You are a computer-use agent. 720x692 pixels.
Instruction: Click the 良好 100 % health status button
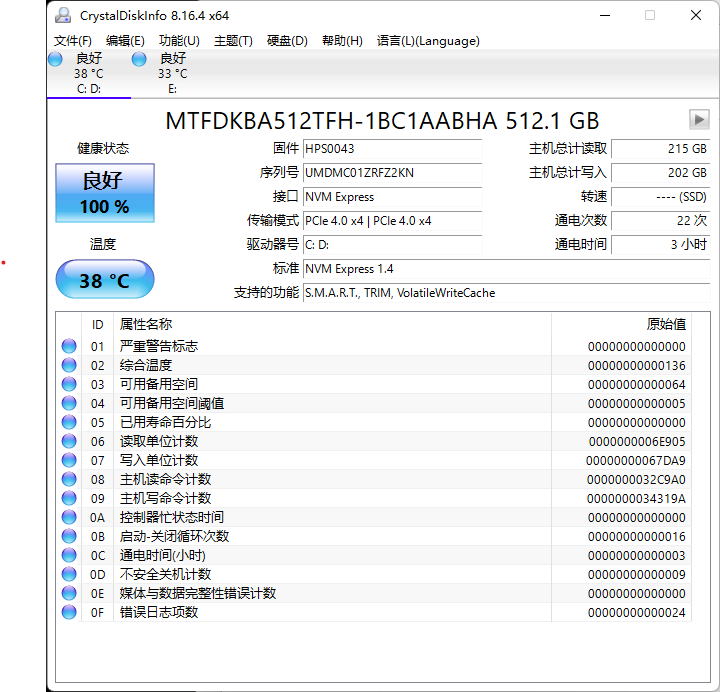105,193
